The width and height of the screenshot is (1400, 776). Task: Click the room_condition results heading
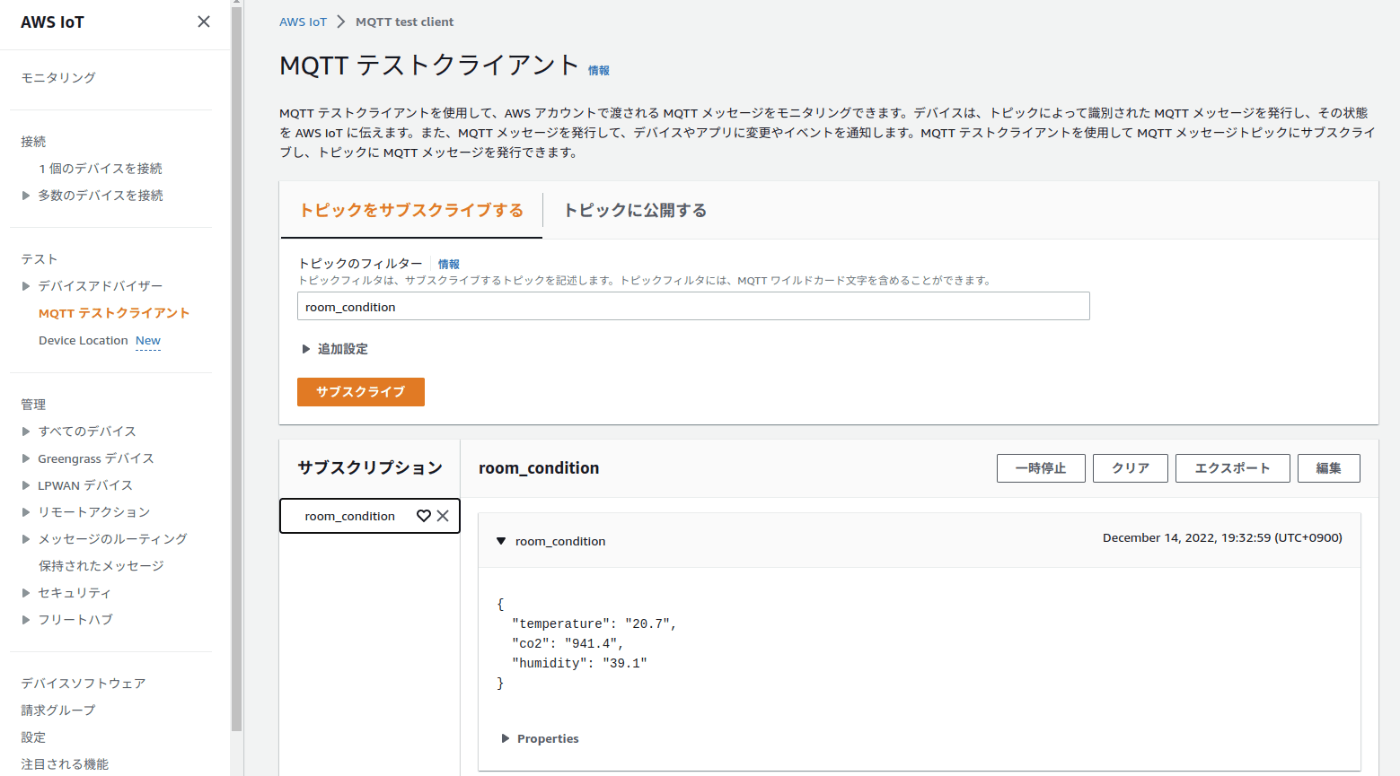tap(539, 468)
